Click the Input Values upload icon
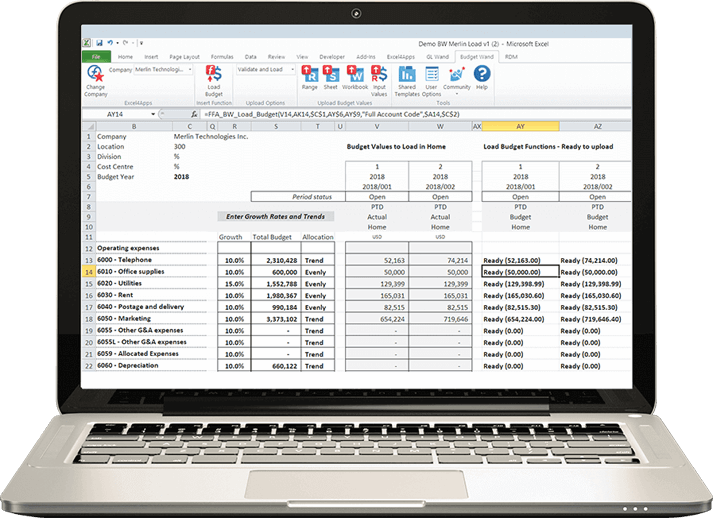This screenshot has width=713, height=518. (x=379, y=73)
